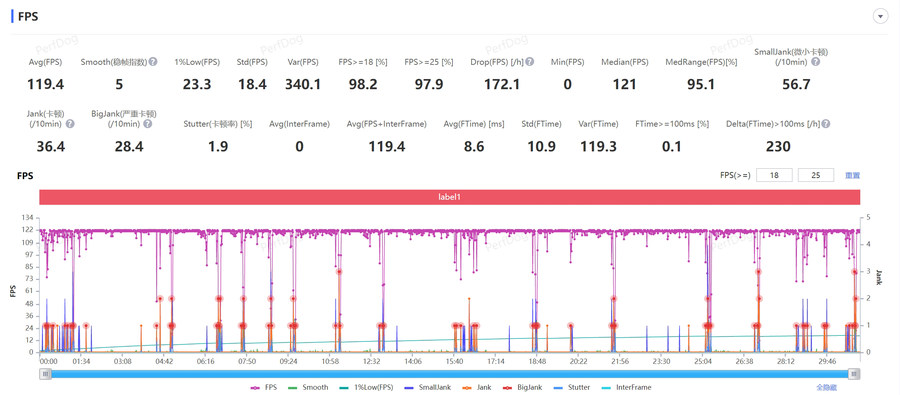Open the help icon beside Smooth(稳帧指数)

click(153, 61)
